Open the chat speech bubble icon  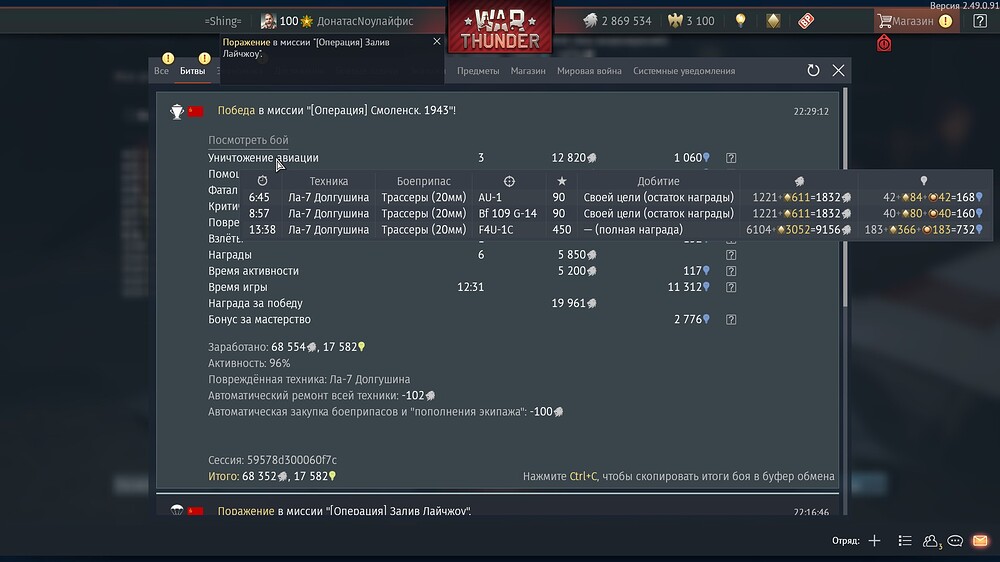pos(955,541)
